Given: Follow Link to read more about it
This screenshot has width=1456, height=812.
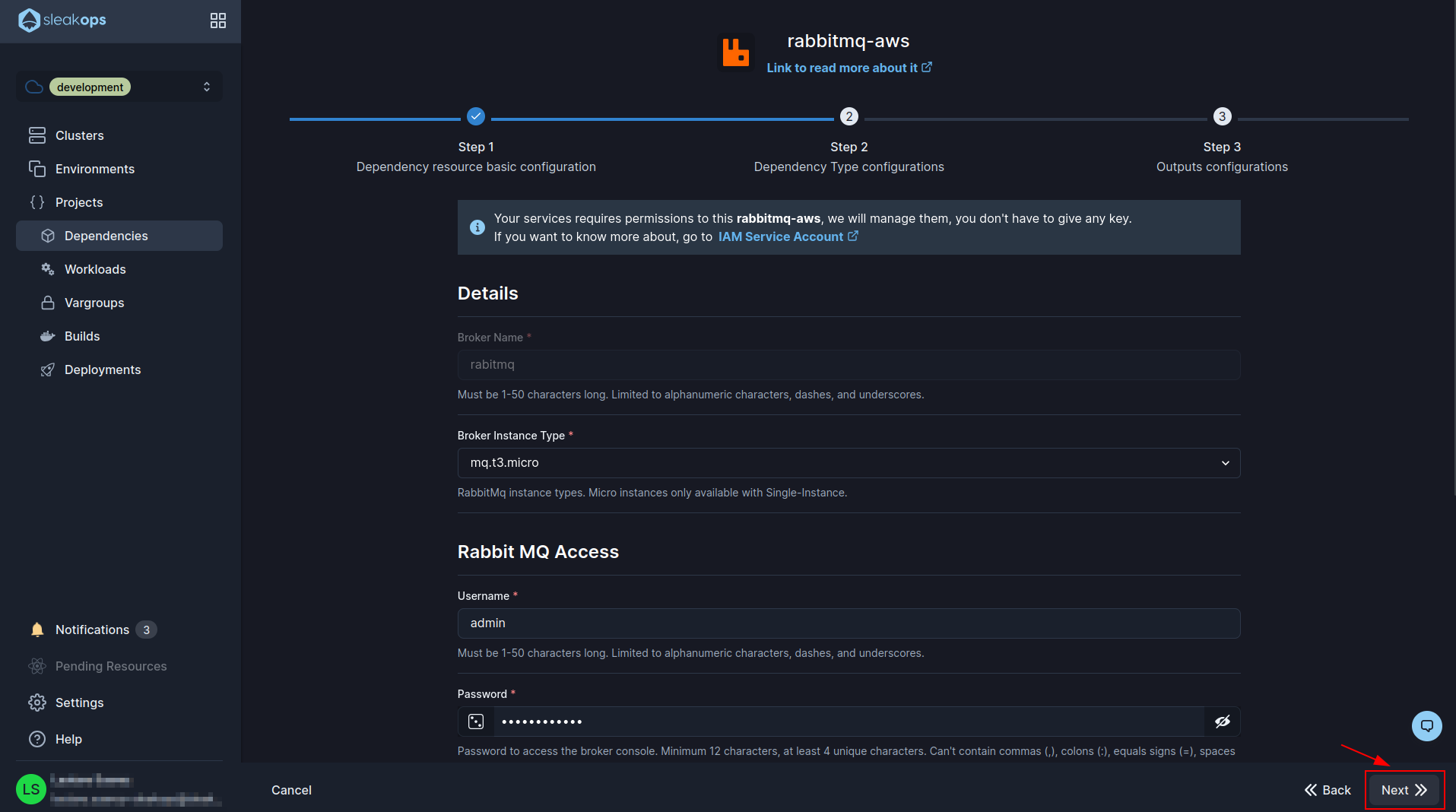Looking at the screenshot, I should (849, 68).
